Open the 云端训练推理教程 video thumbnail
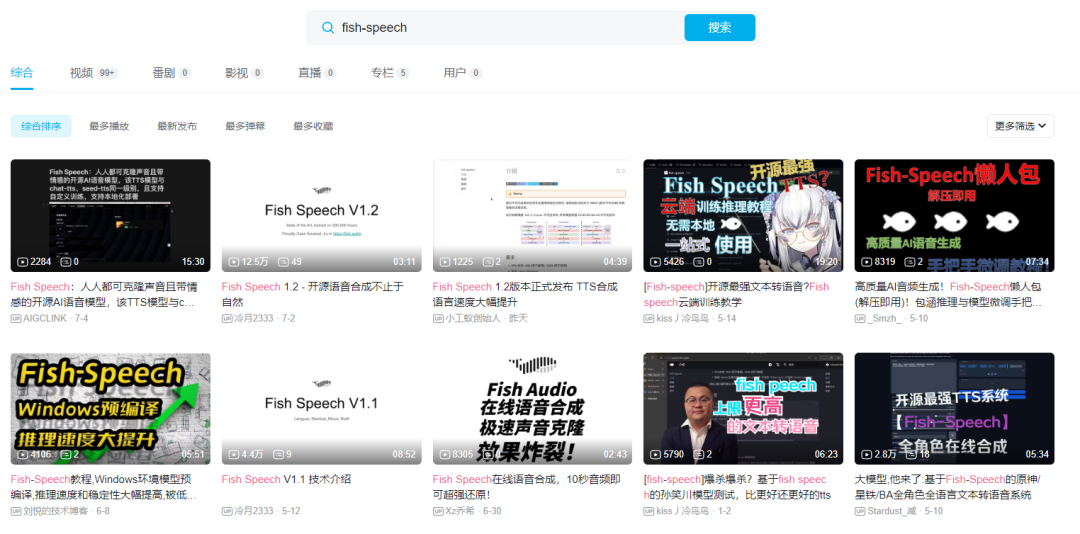The image size is (1080, 534). coord(743,215)
